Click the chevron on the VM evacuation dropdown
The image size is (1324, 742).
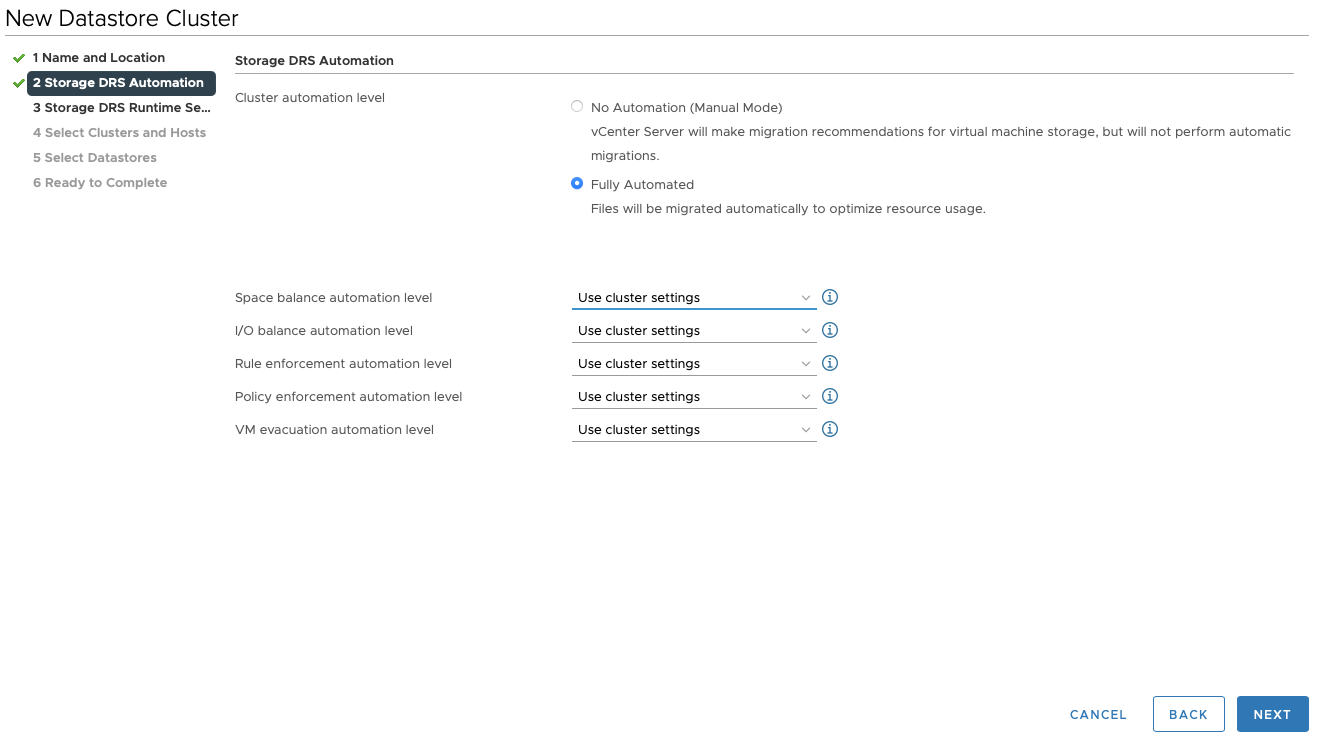coord(806,429)
